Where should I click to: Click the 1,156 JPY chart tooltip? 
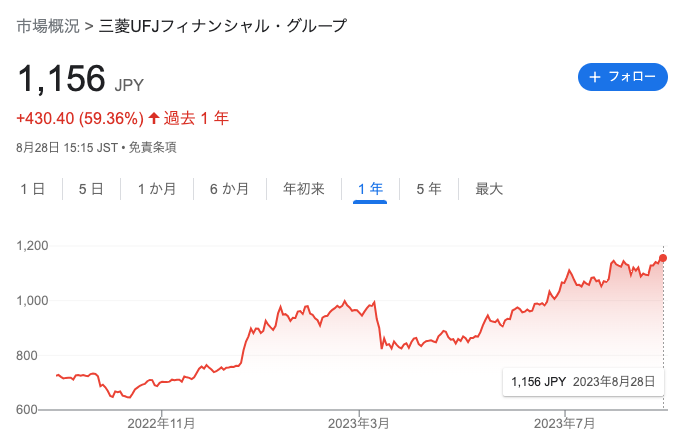point(583,382)
